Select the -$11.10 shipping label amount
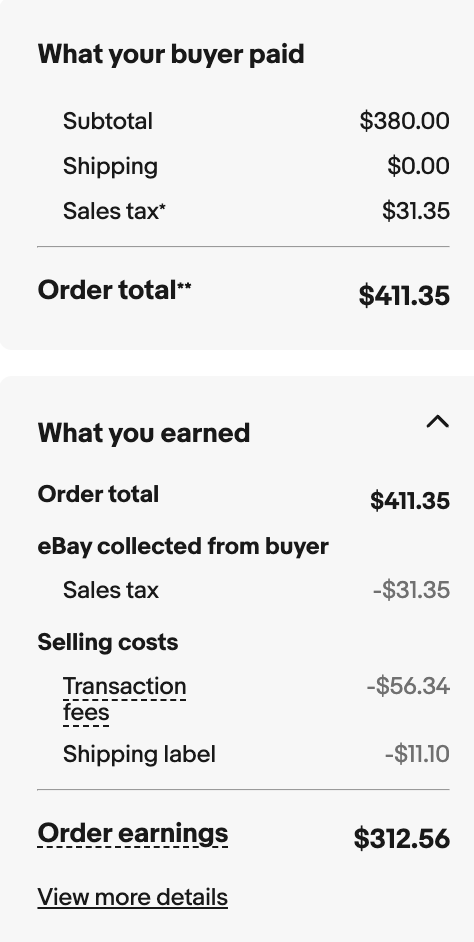Image resolution: width=474 pixels, height=942 pixels. pyautogui.click(x=417, y=755)
